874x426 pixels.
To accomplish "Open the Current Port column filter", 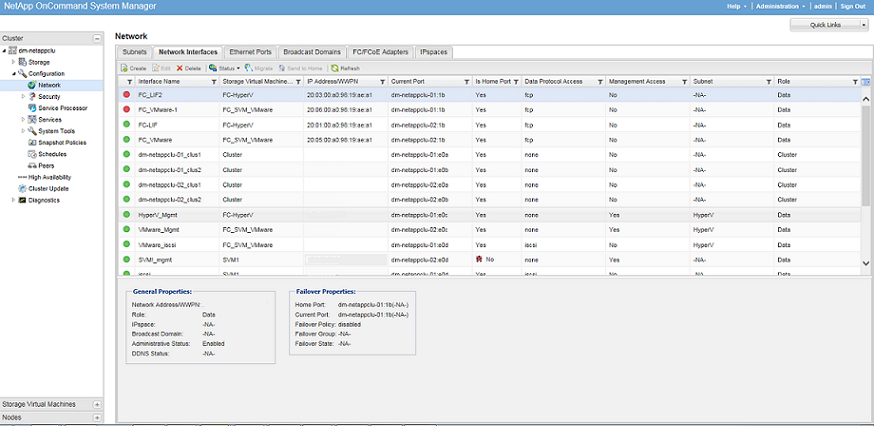I will coord(467,82).
